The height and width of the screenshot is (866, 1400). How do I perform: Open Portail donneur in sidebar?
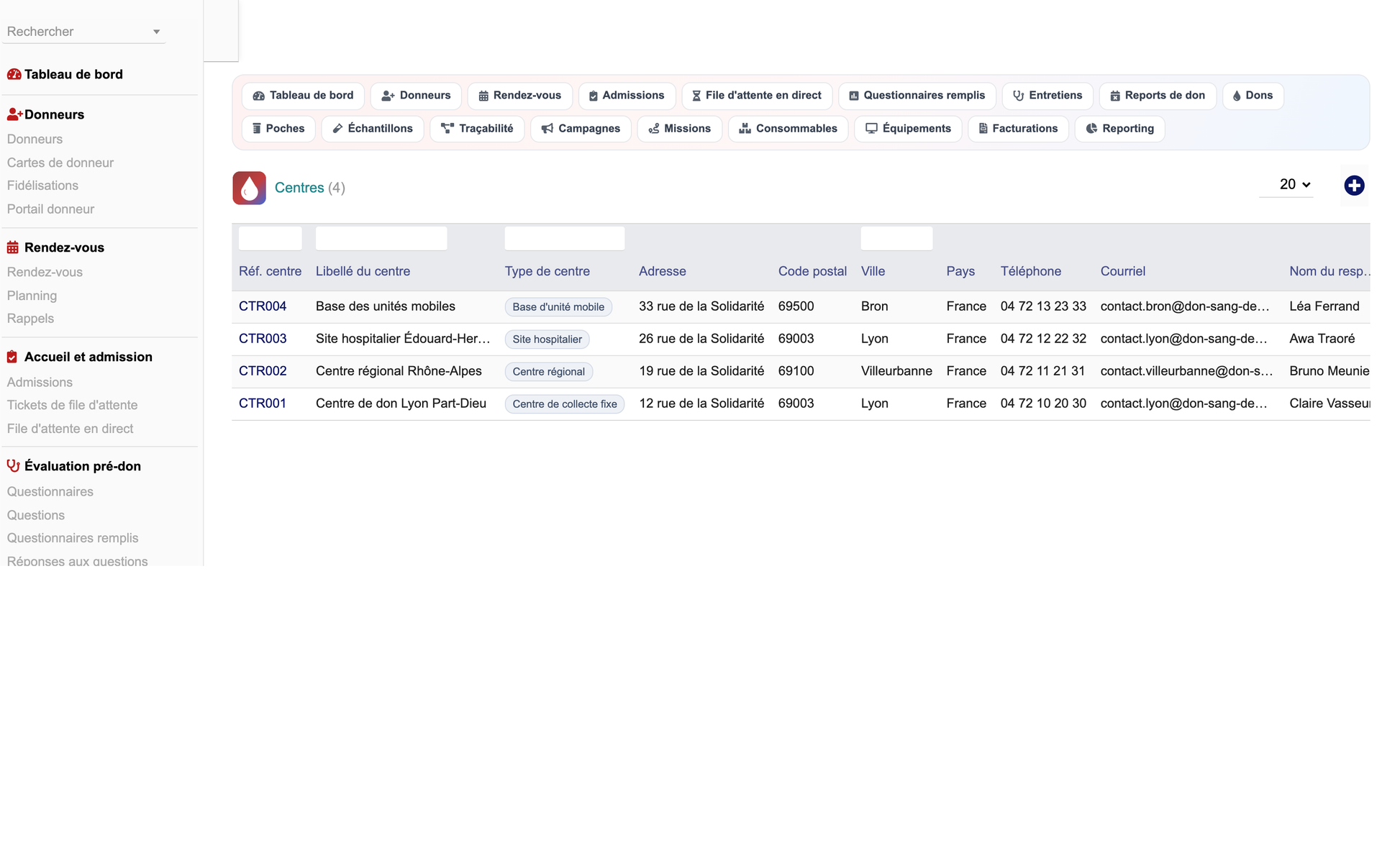(x=50, y=209)
